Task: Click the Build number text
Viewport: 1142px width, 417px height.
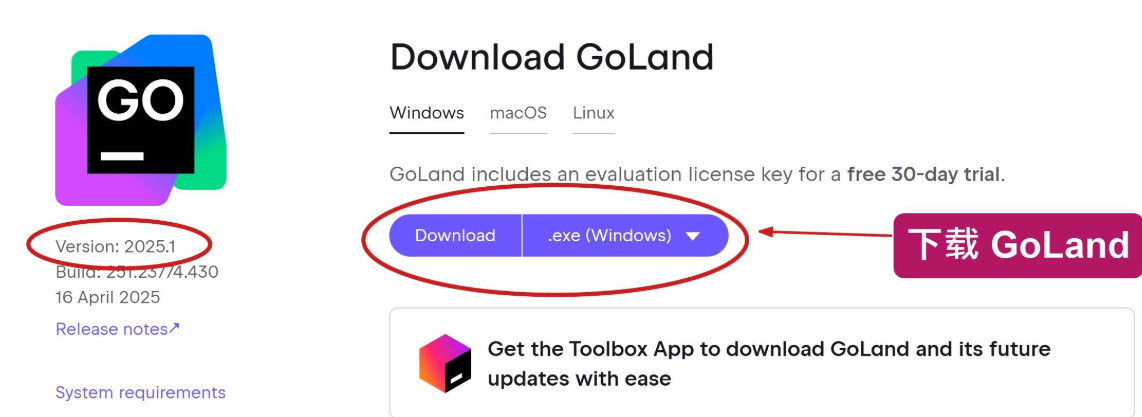Action: (x=137, y=272)
